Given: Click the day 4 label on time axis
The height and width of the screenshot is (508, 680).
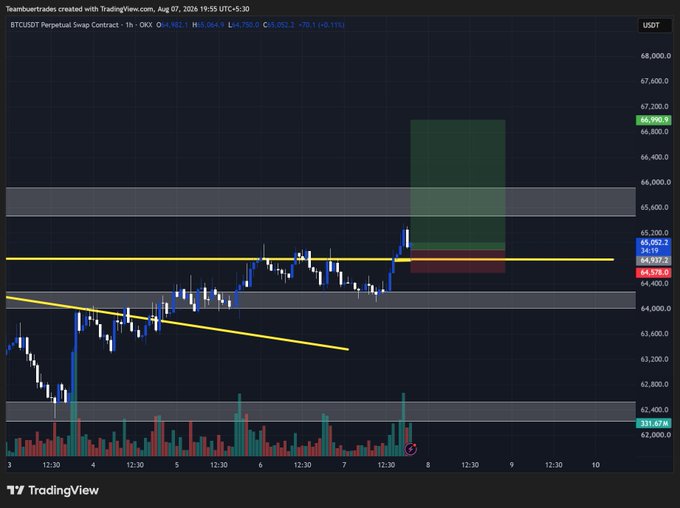Looking at the screenshot, I should [93, 465].
